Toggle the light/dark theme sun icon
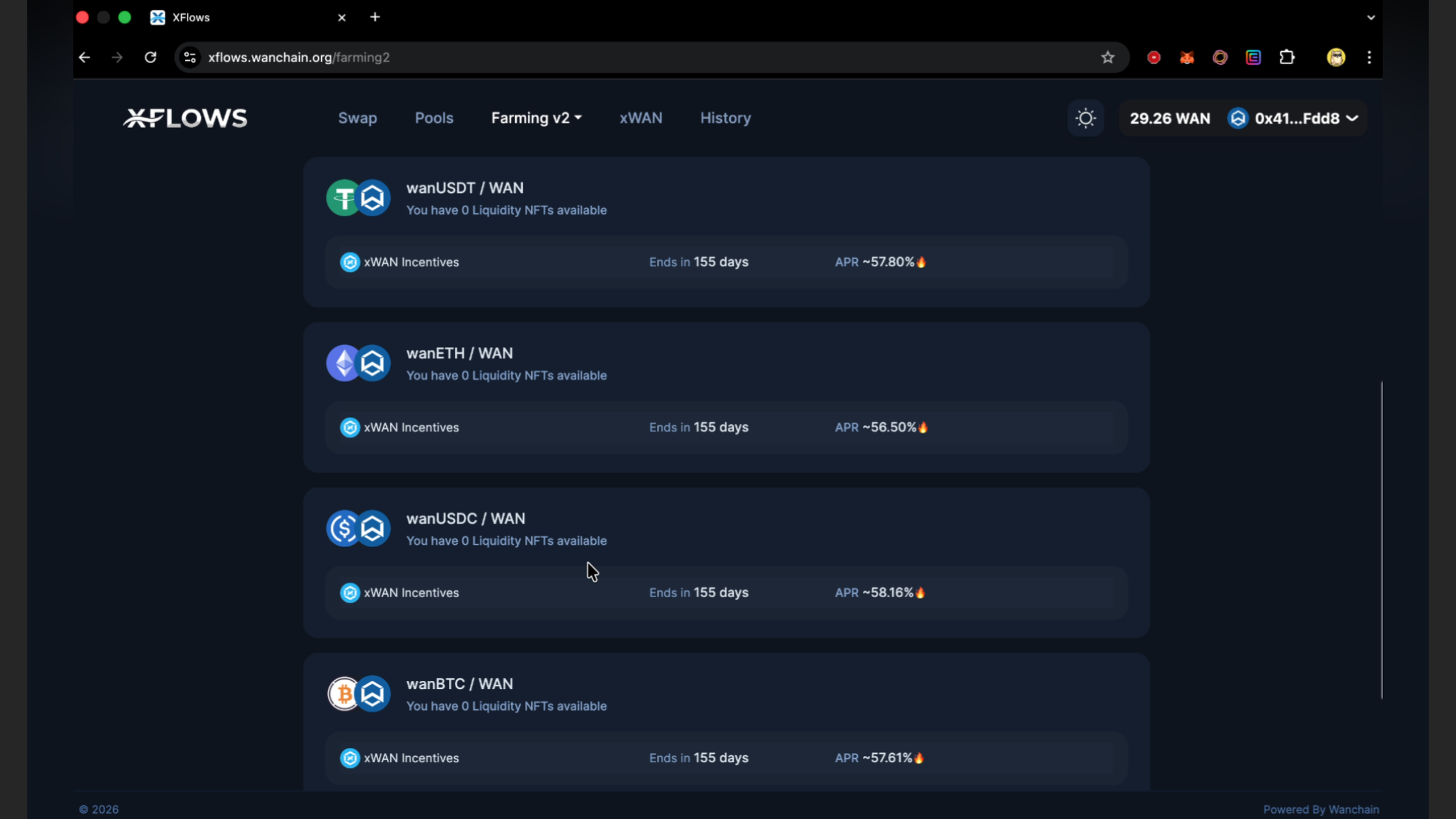Viewport: 1456px width, 819px height. point(1085,118)
